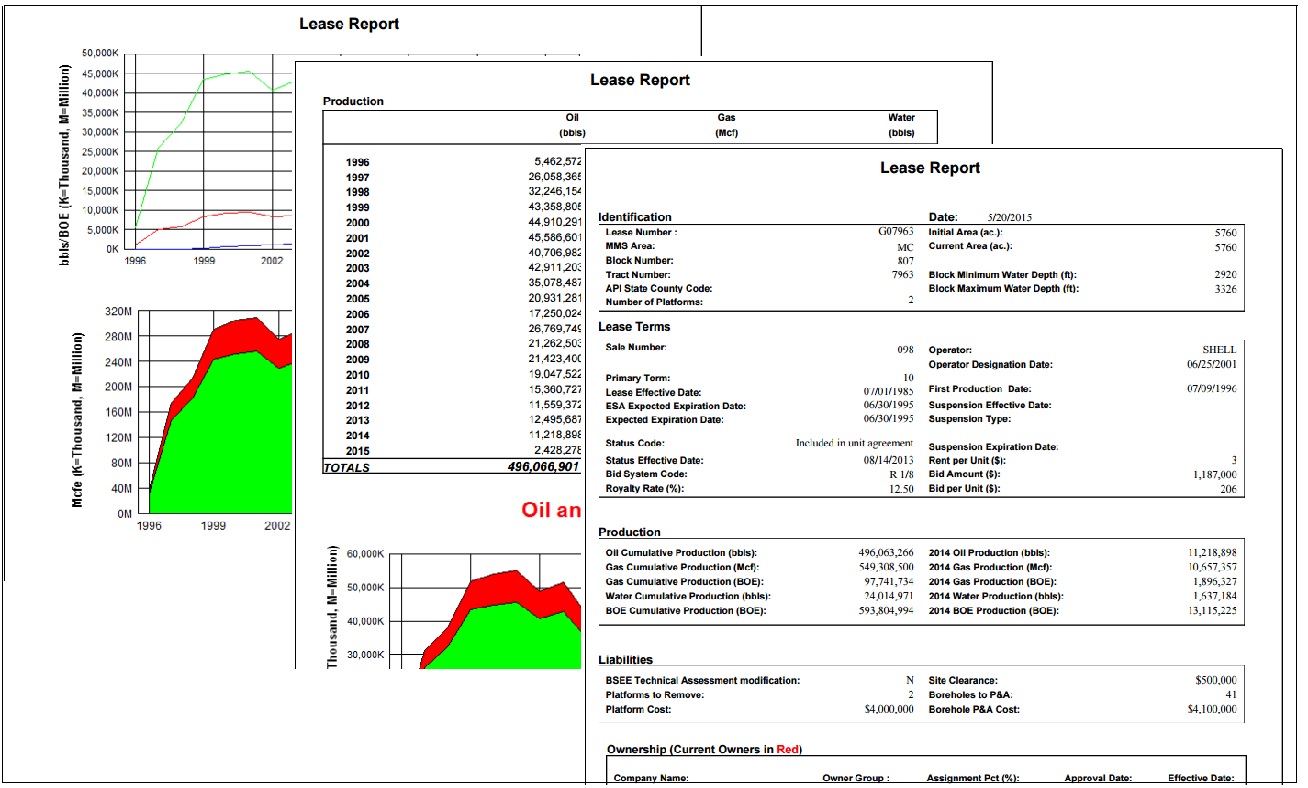Click the "Liabilities" section heading
The height and width of the screenshot is (788, 1308).
tap(625, 660)
